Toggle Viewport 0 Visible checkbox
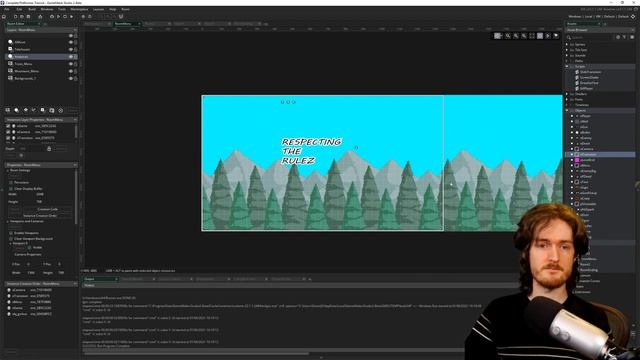Viewport: 640px width, 360px height. (29, 247)
